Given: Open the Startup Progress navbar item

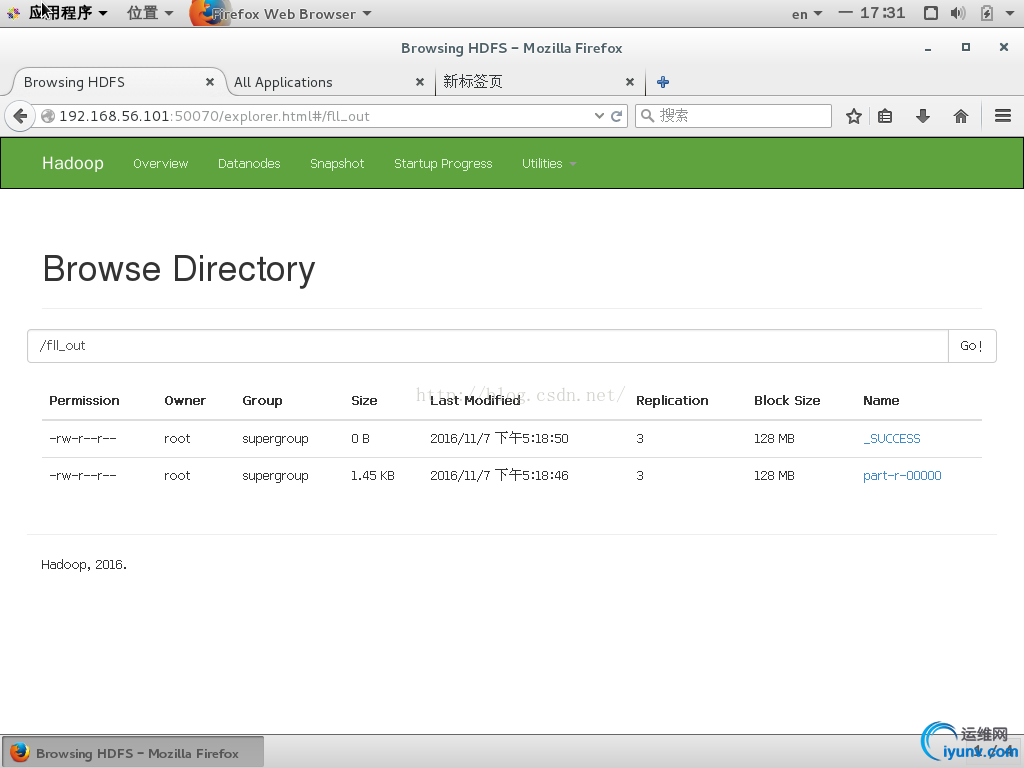Looking at the screenshot, I should (443, 163).
